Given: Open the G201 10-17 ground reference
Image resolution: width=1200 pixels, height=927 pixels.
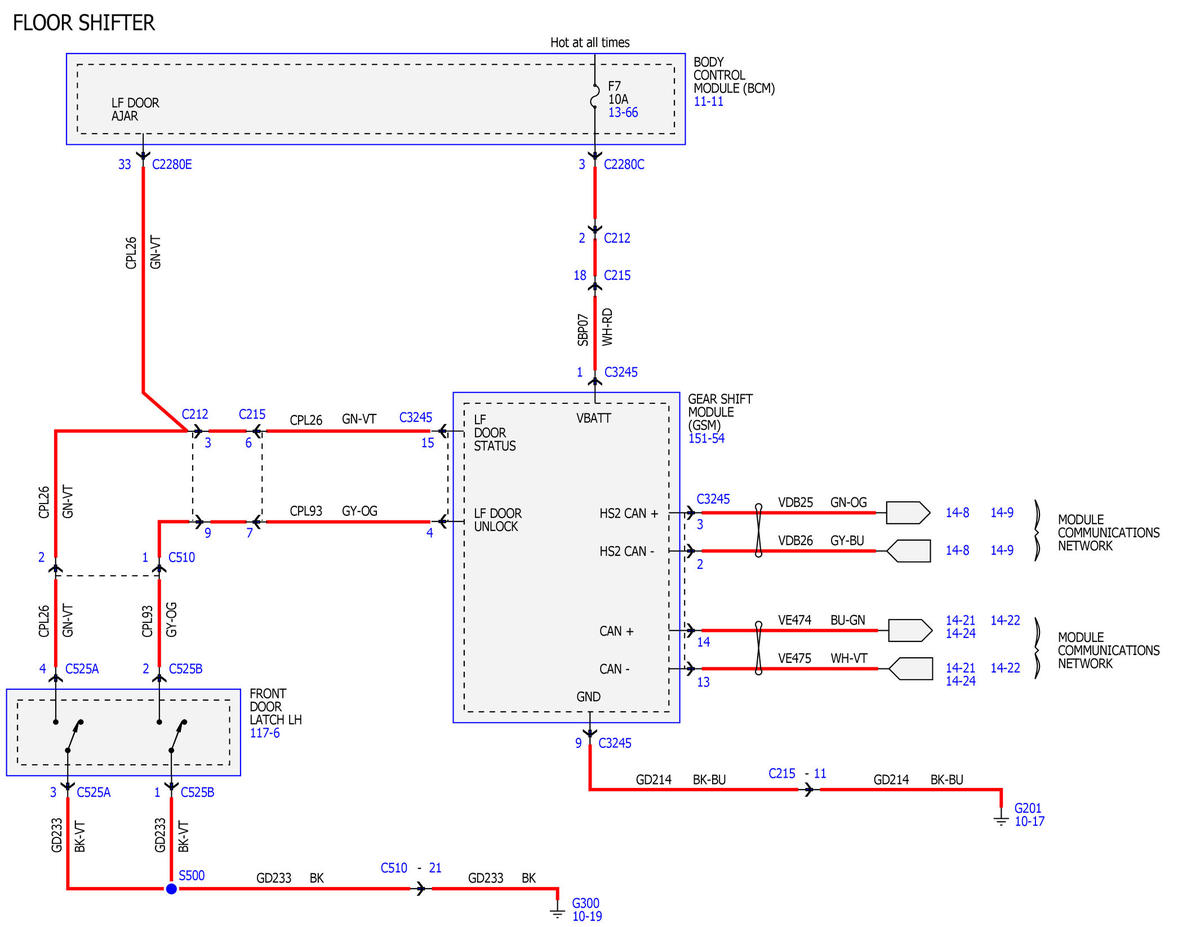Looking at the screenshot, I should coord(1030,821).
